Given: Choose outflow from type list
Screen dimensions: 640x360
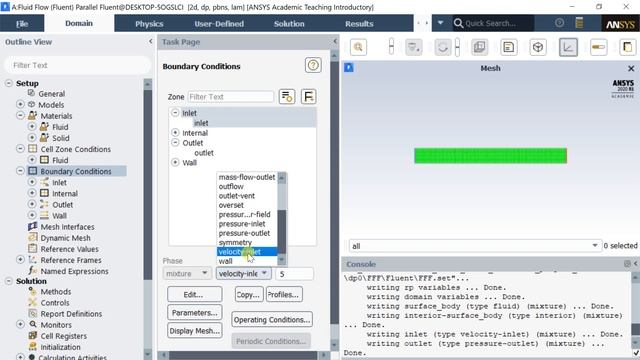Looking at the screenshot, I should point(231,187).
